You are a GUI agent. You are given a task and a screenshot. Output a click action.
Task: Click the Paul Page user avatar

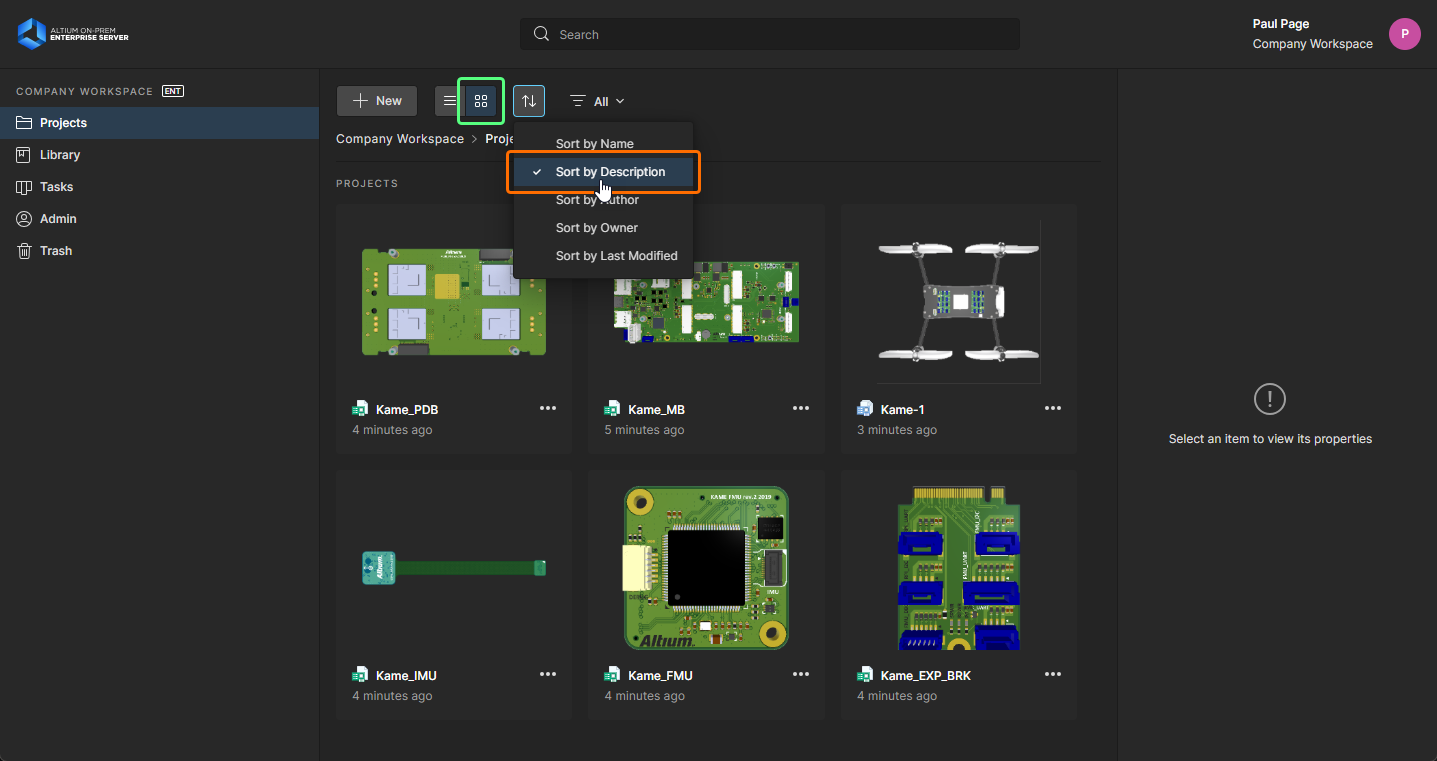click(x=1404, y=34)
